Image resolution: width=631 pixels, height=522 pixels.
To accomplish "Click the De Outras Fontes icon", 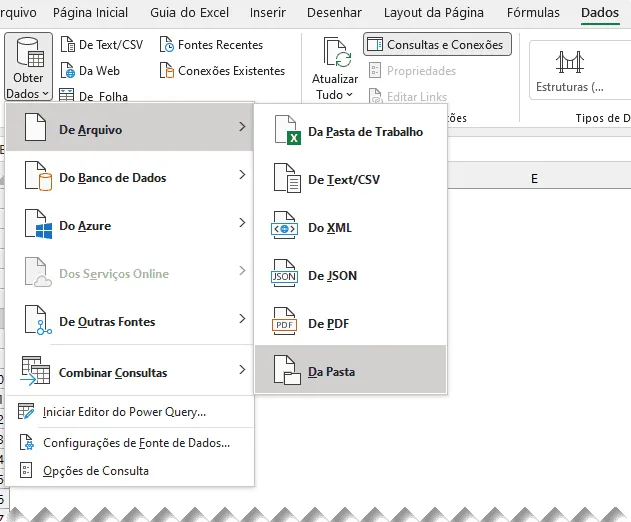I will tap(38, 320).
